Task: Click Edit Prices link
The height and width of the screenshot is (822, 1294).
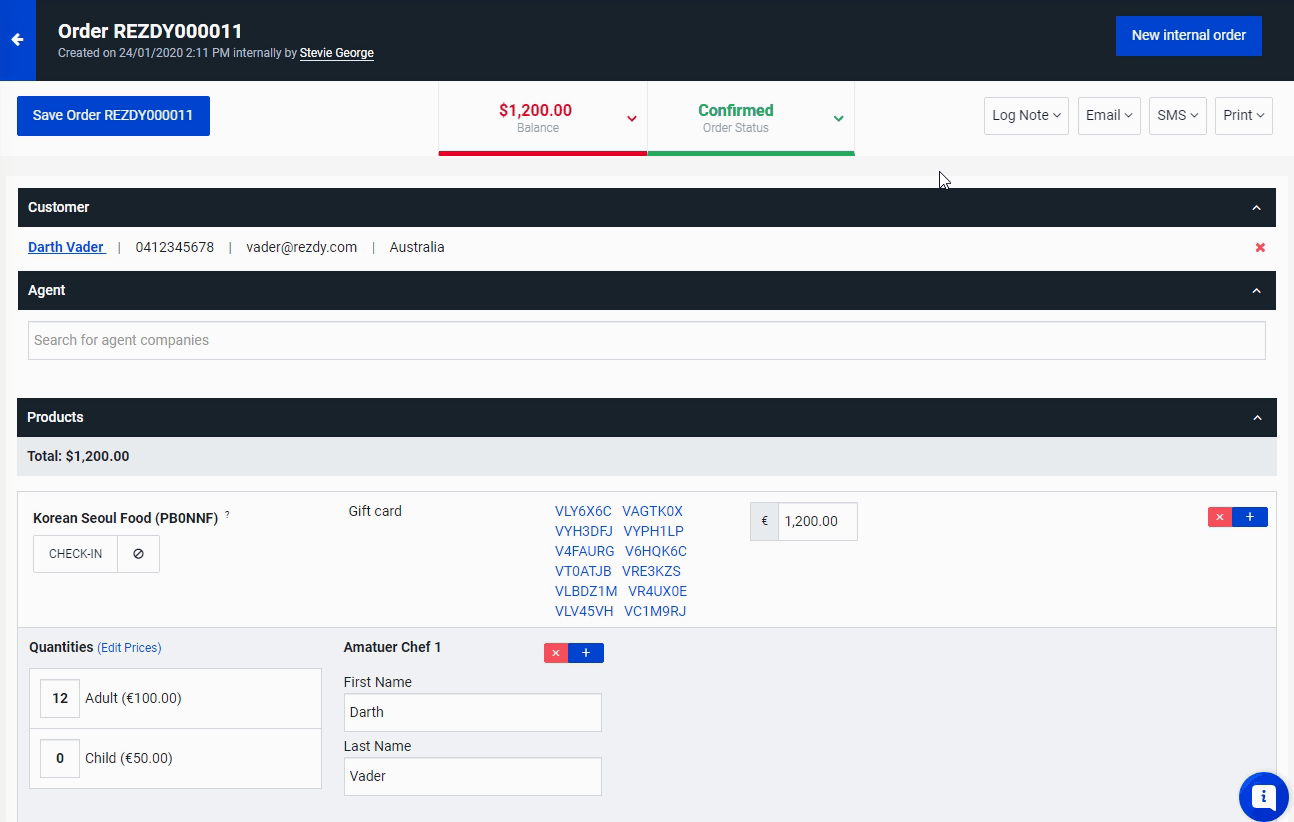Action: [129, 648]
